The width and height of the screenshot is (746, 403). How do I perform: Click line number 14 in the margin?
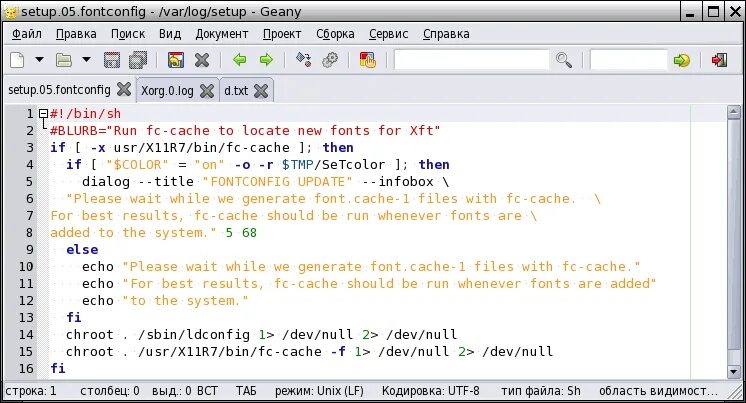pyautogui.click(x=26, y=334)
